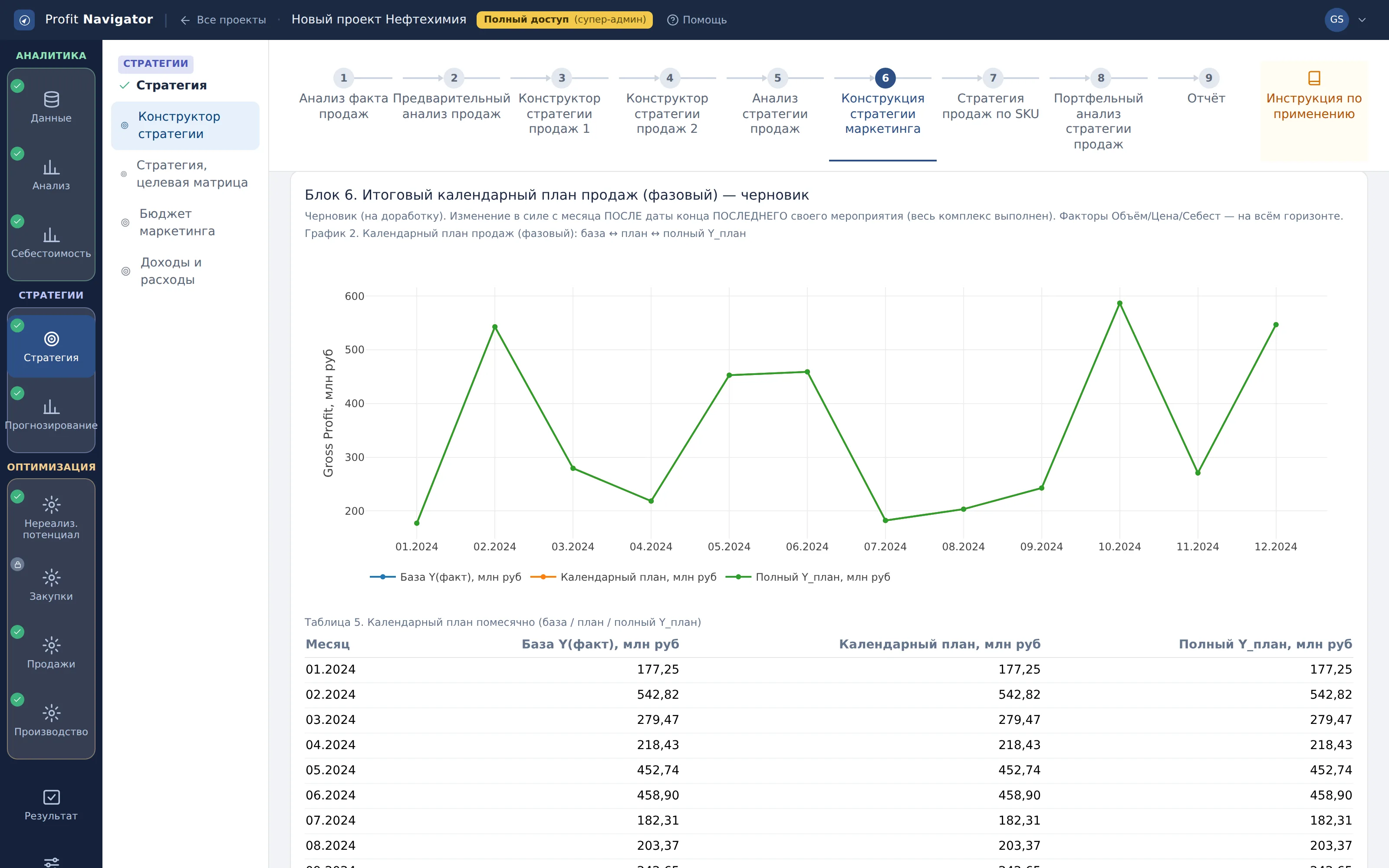Expand the user account dropdown chevron
The image size is (1389, 868).
tap(1362, 20)
